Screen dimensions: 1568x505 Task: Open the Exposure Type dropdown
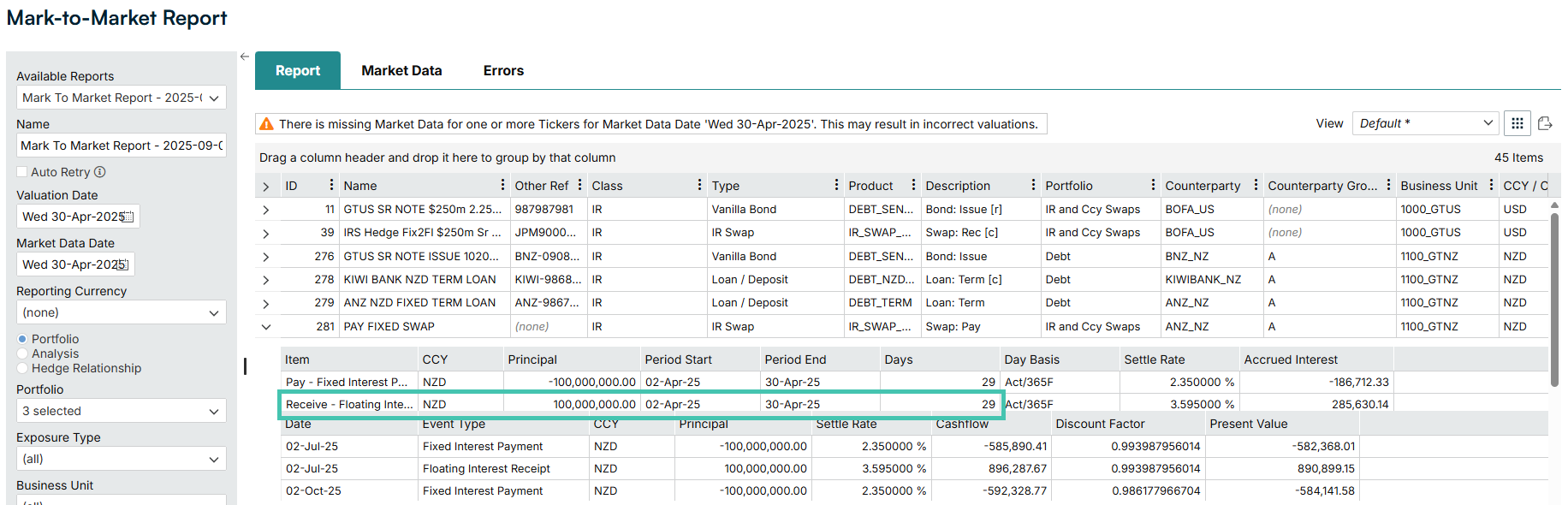[x=122, y=459]
